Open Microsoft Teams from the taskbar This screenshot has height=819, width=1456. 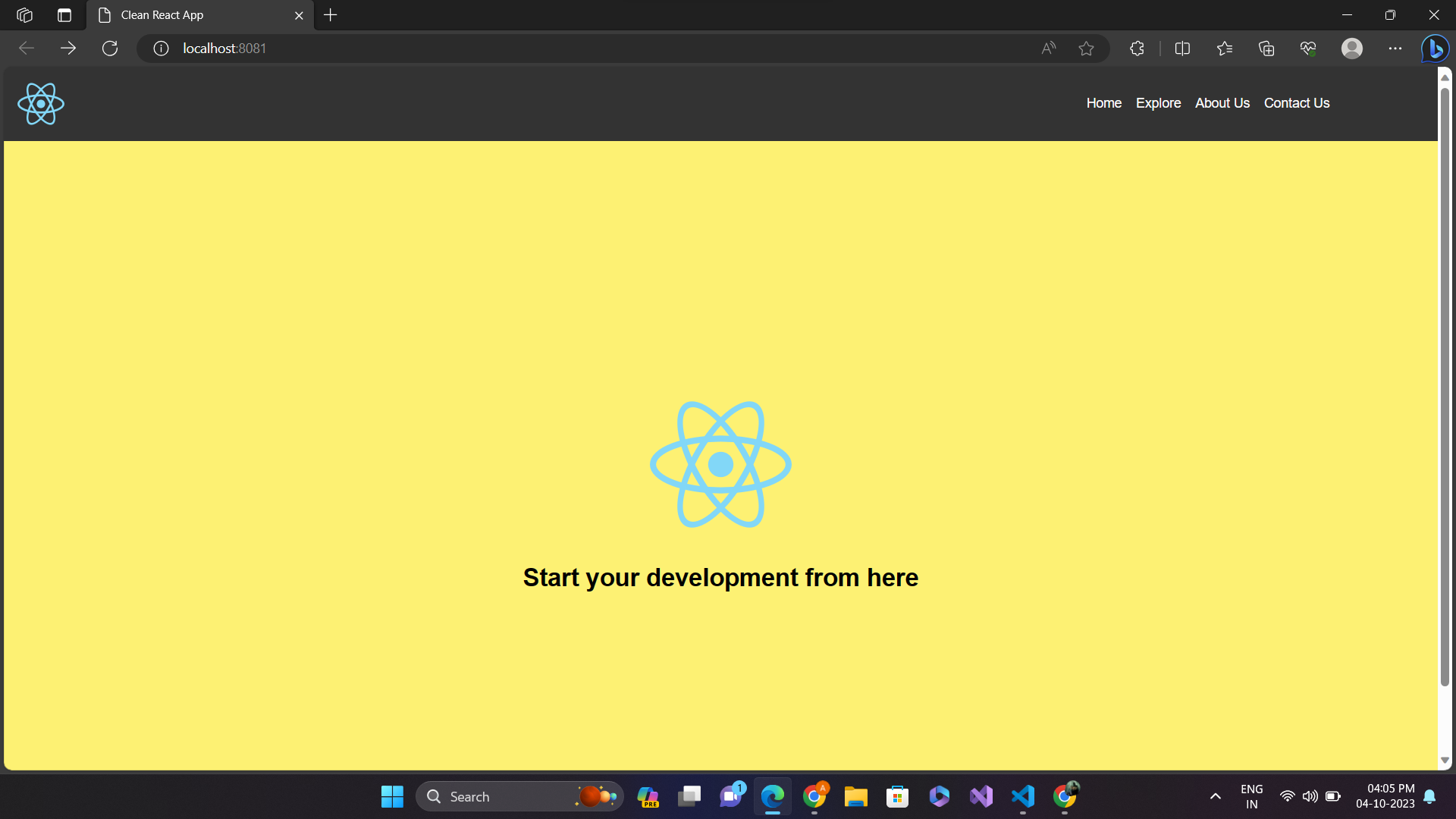[x=730, y=796]
